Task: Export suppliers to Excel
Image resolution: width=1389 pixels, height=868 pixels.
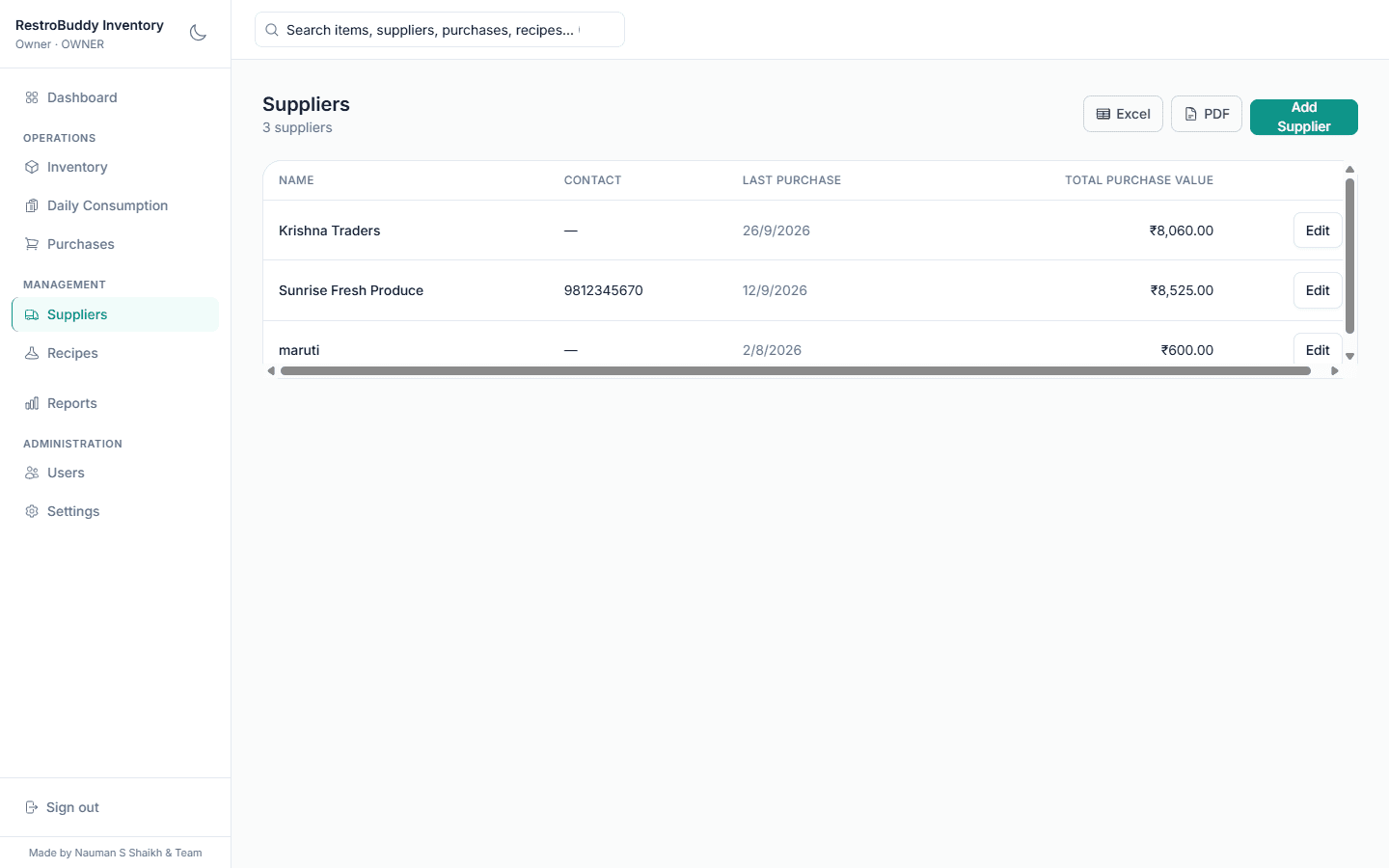Action: click(x=1123, y=114)
